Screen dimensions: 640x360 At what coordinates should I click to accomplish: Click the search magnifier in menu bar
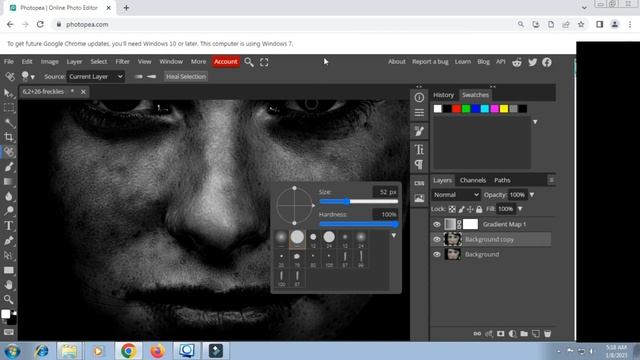[x=249, y=62]
